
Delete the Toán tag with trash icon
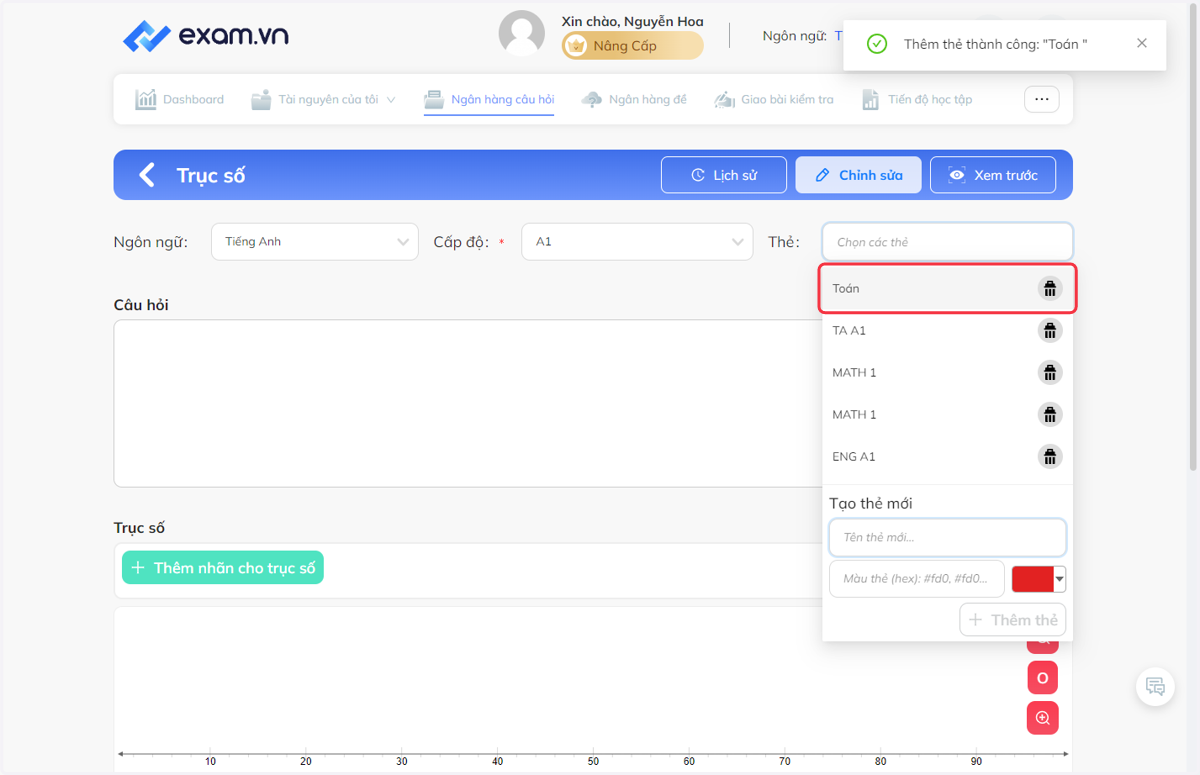1049,289
